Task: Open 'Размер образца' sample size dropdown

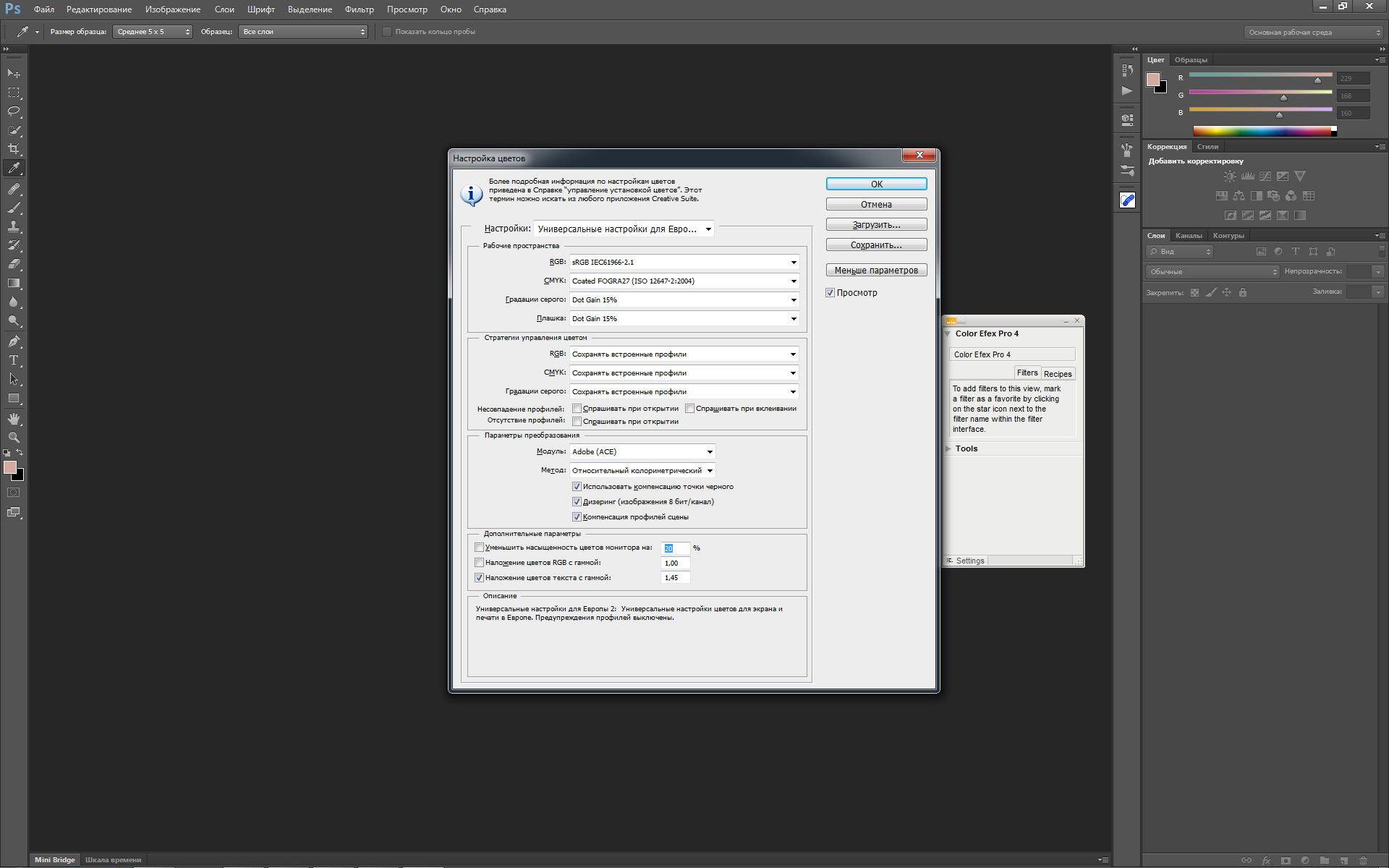Action: click(153, 32)
